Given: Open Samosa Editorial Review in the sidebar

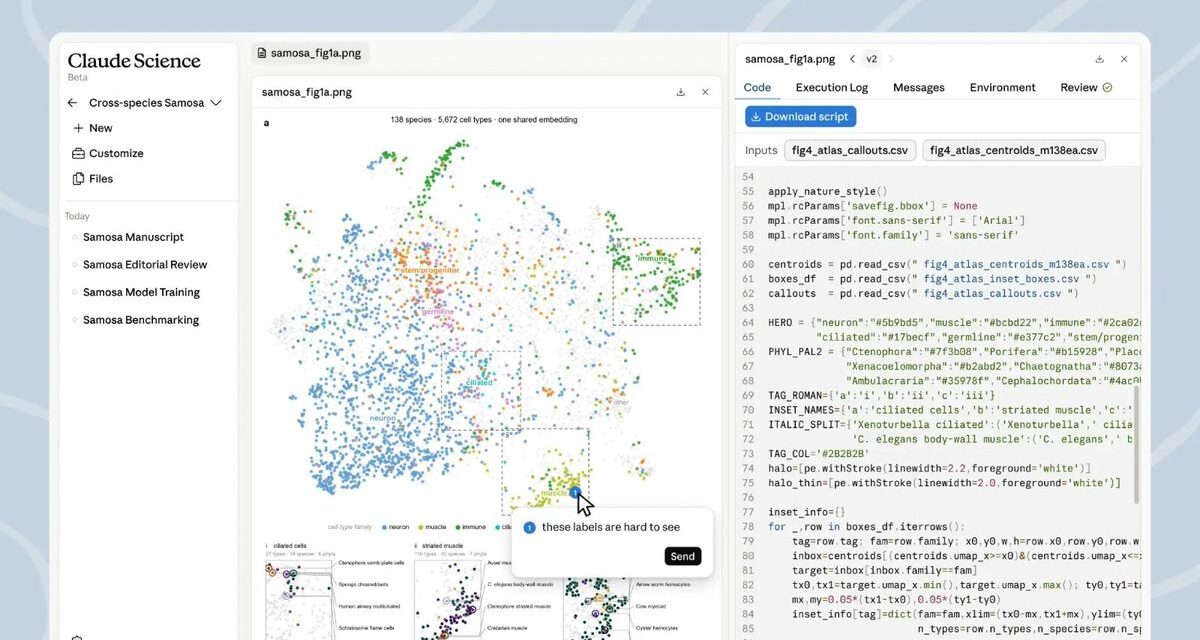Looking at the screenshot, I should tap(145, 265).
